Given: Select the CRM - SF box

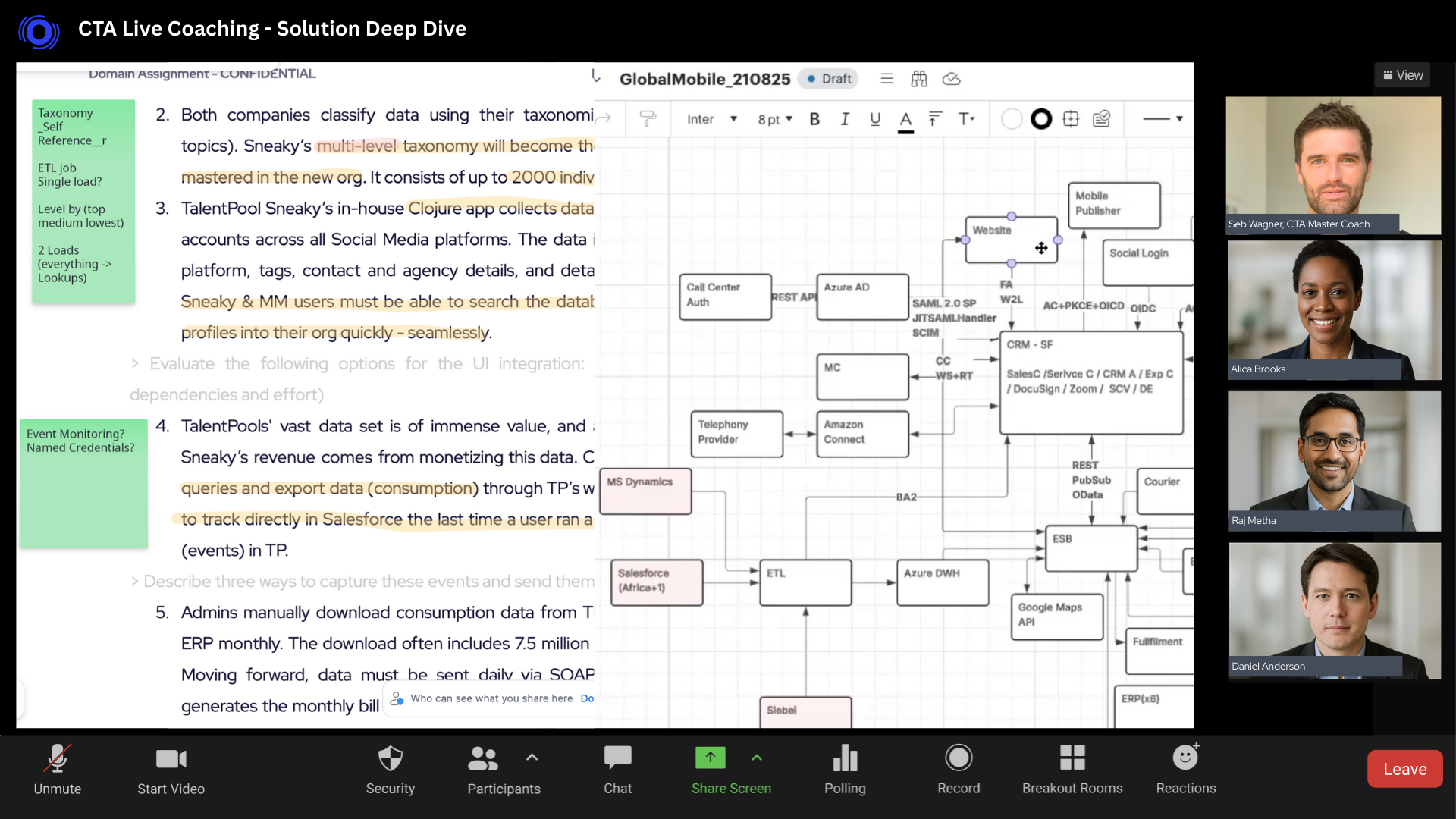Looking at the screenshot, I should (1091, 382).
